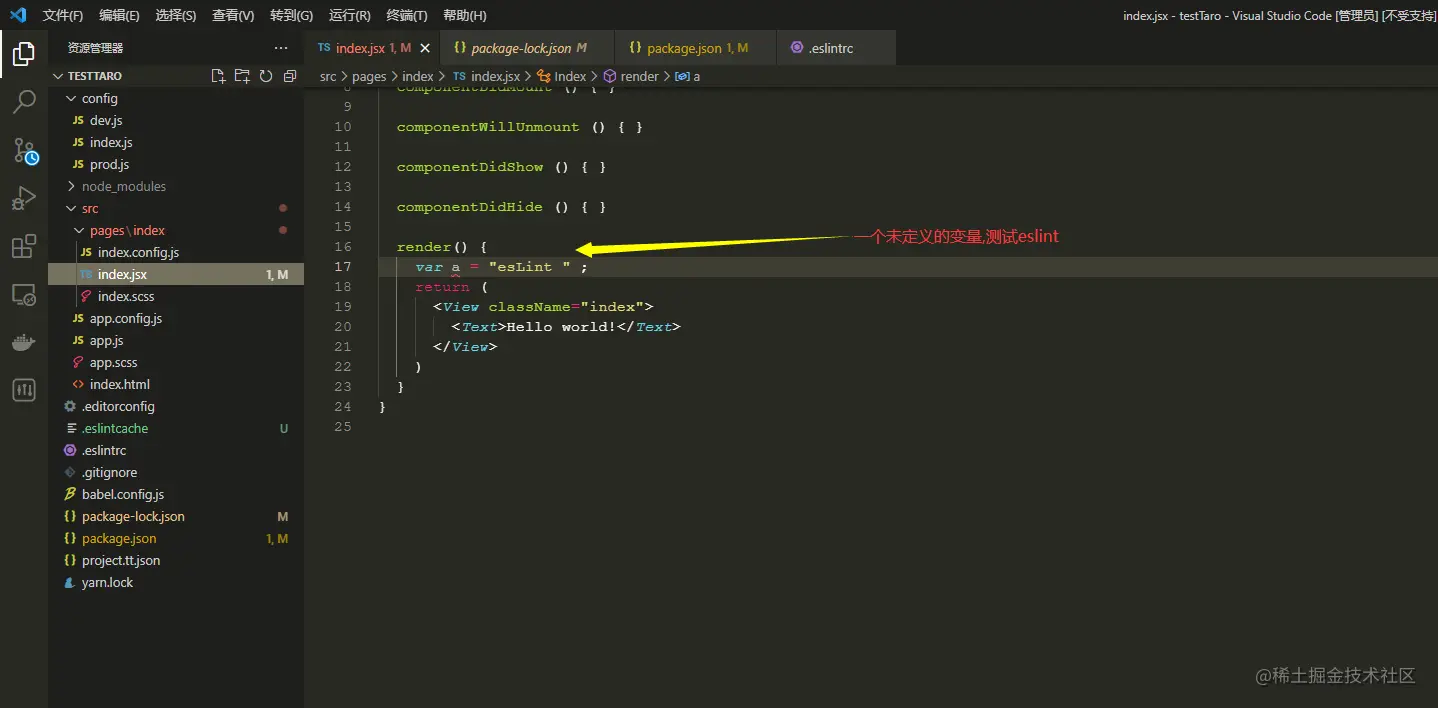1438x708 pixels.
Task: Open Run and Debug view
Action: [x=24, y=198]
